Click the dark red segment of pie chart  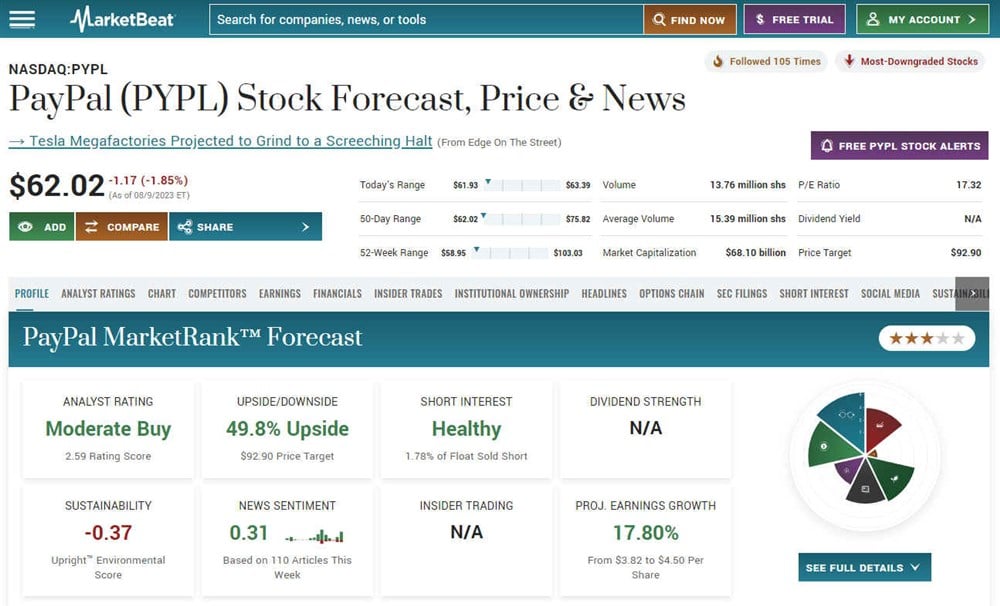tap(881, 427)
